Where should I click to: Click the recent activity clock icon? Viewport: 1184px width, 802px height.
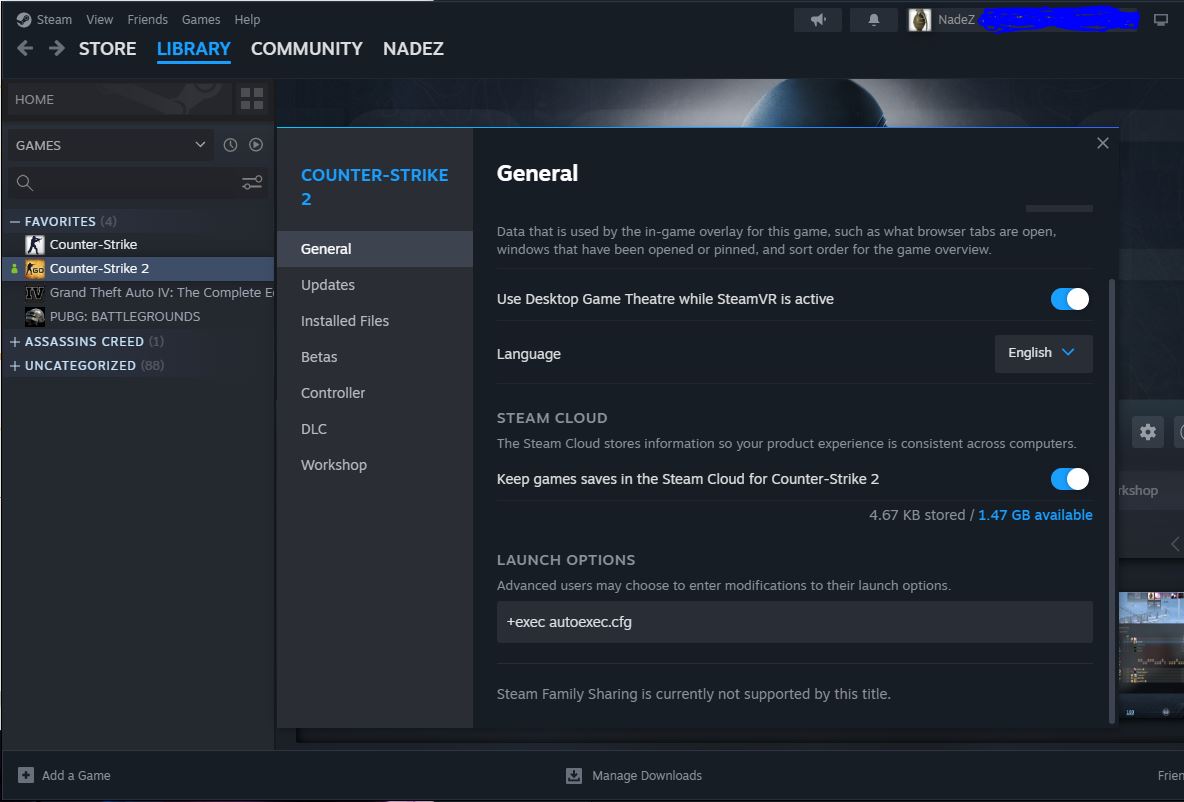point(230,145)
